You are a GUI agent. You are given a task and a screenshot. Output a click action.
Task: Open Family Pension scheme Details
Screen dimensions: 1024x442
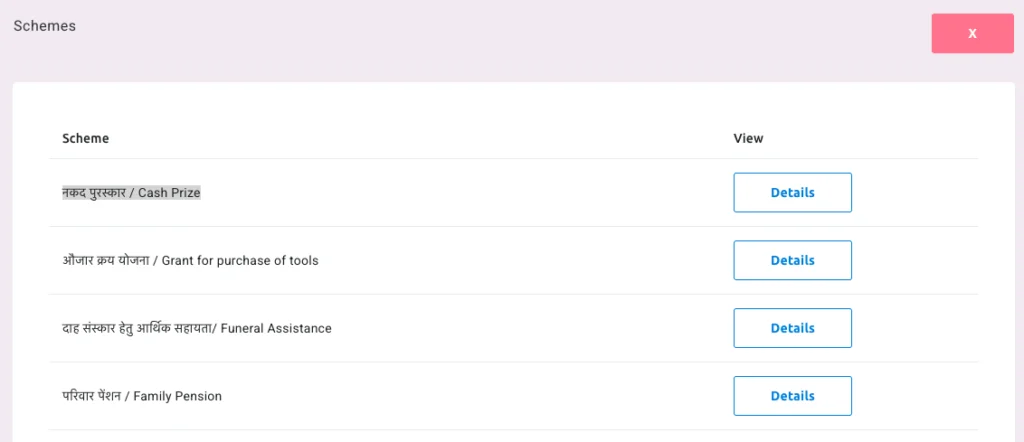coord(792,396)
